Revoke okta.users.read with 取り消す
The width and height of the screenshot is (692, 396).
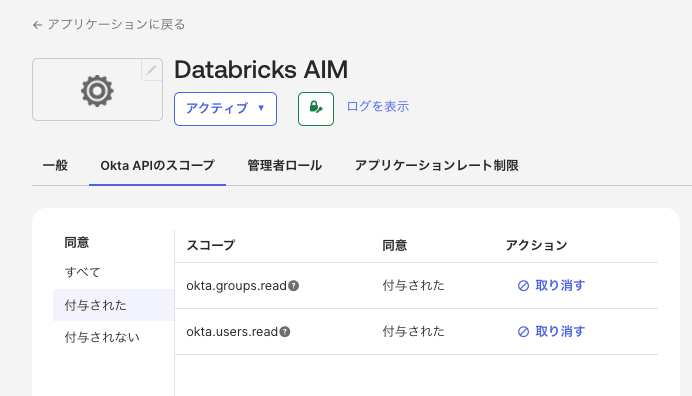[551, 332]
